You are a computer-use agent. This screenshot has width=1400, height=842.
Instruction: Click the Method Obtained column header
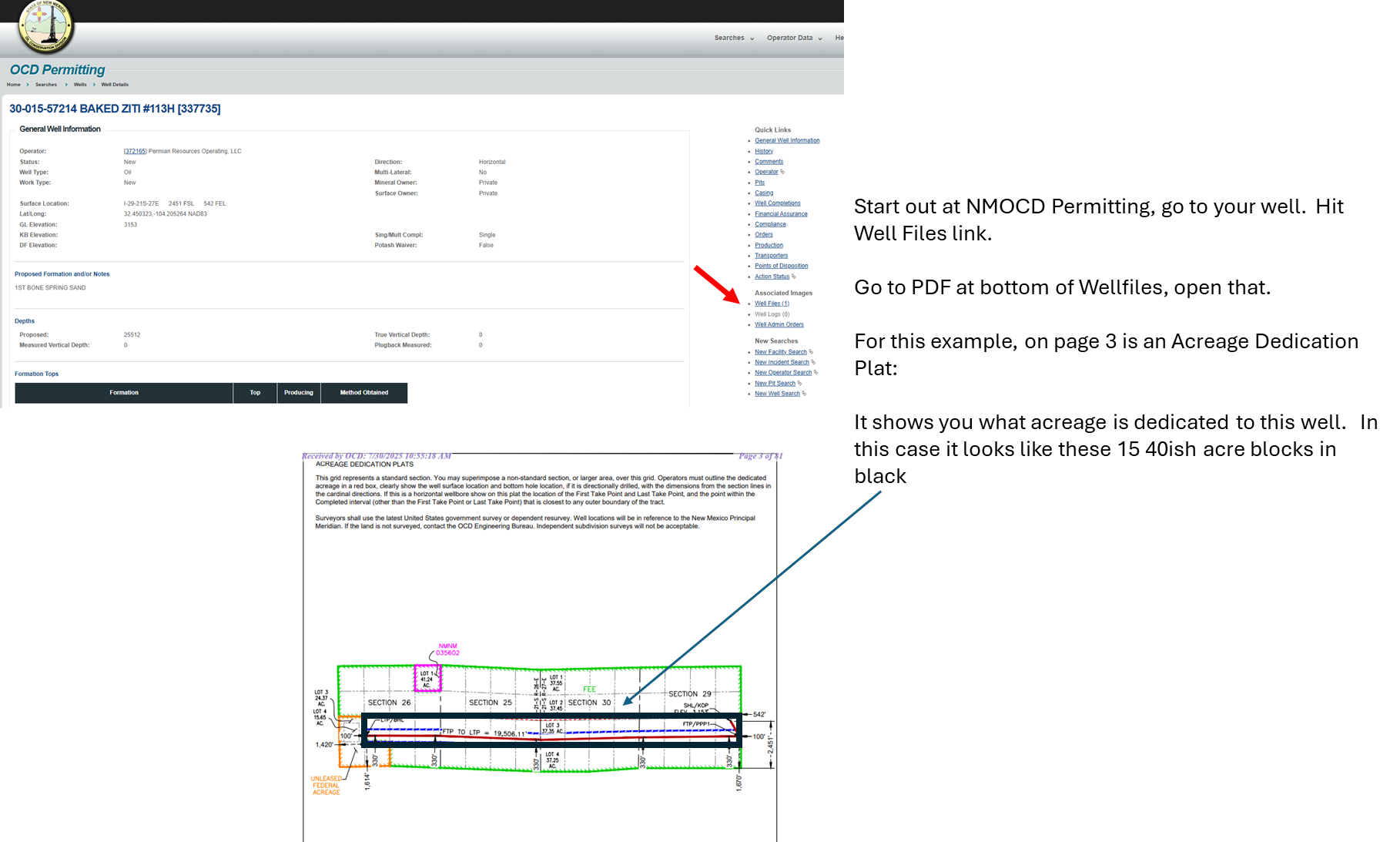point(364,393)
